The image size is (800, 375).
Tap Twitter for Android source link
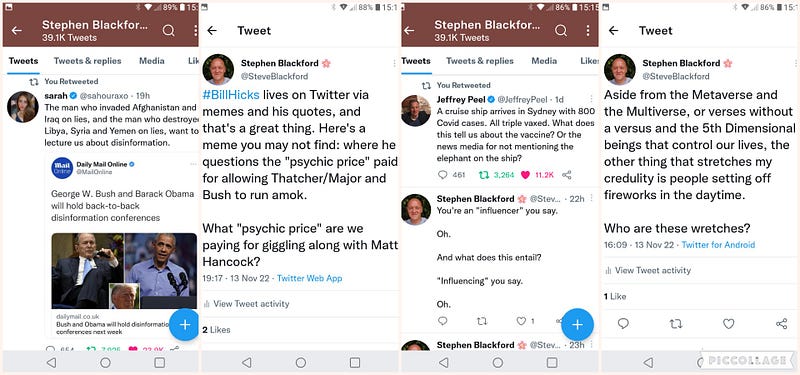click(718, 245)
